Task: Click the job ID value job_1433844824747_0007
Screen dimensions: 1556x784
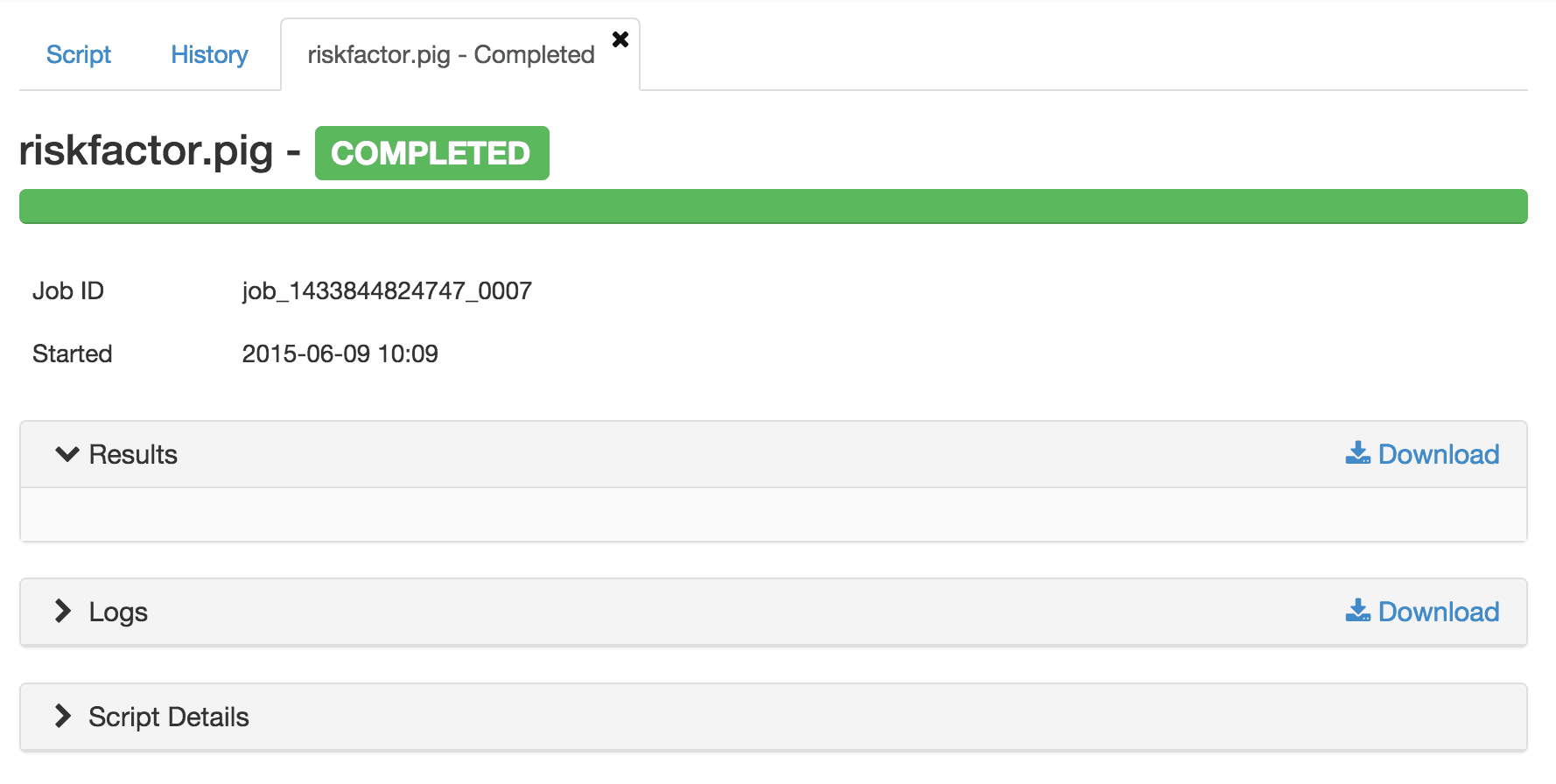Action: [x=387, y=290]
